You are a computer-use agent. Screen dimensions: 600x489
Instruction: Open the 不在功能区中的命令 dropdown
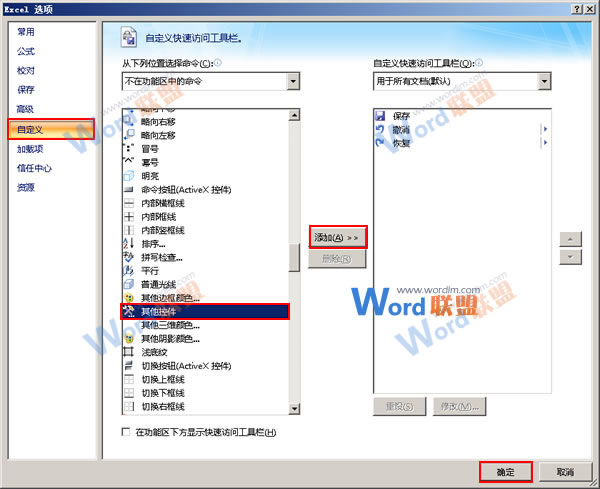(x=293, y=81)
